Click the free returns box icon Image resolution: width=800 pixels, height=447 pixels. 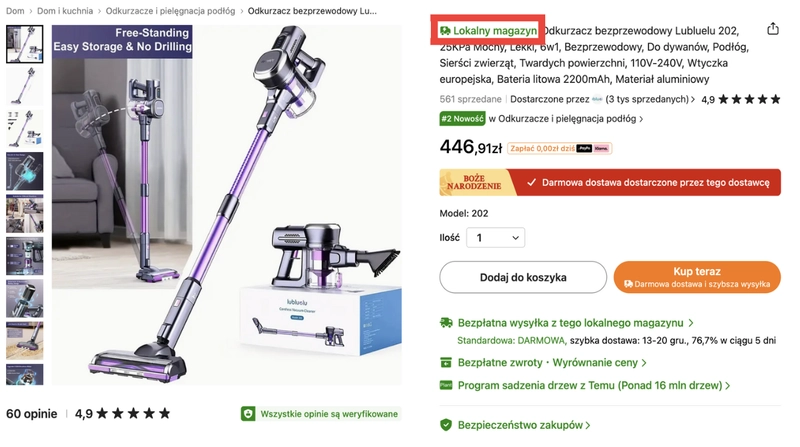[446, 362]
